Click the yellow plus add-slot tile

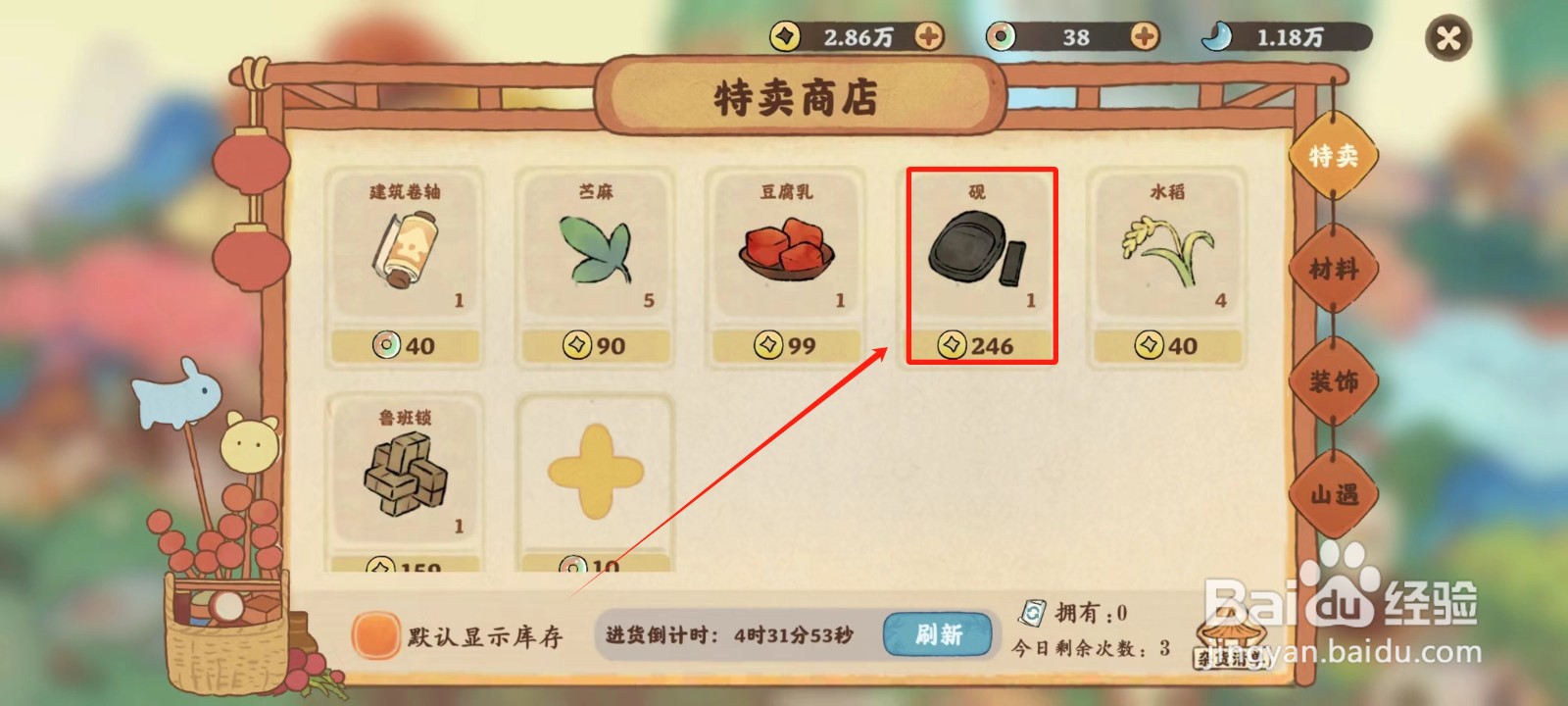pos(595,473)
